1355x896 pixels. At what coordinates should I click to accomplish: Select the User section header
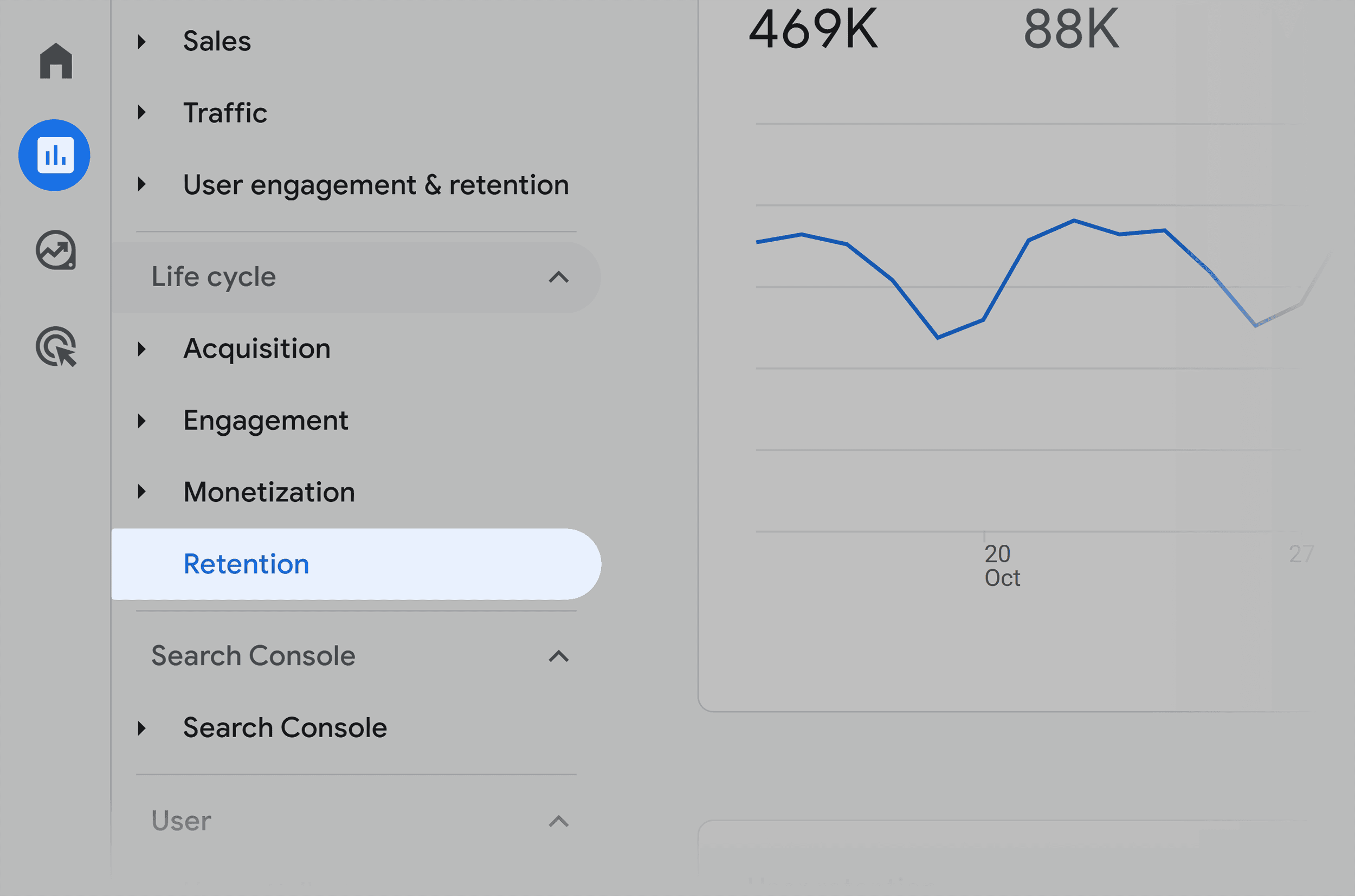coord(181,821)
